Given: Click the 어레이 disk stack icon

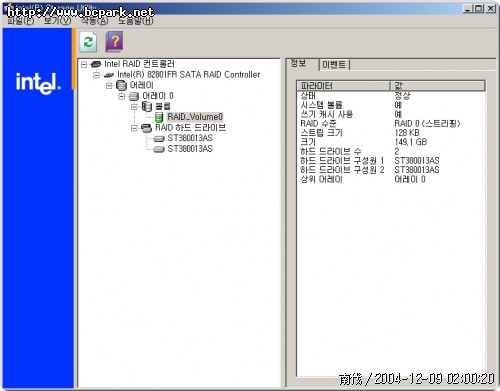Looking at the screenshot, I should pos(121,85).
